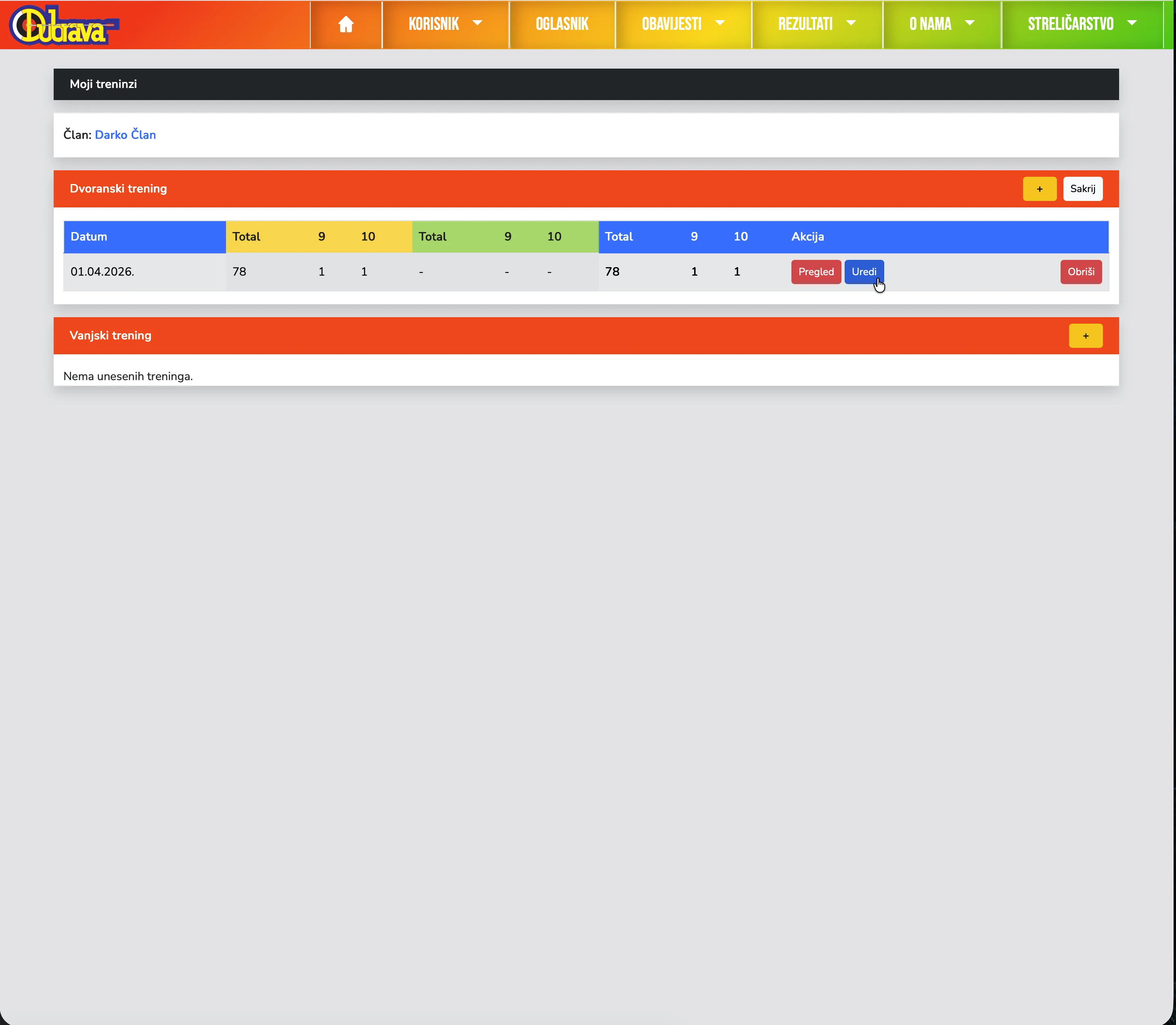Expand the Rezultati dropdown arrow
The image size is (1176, 1025).
[851, 23]
